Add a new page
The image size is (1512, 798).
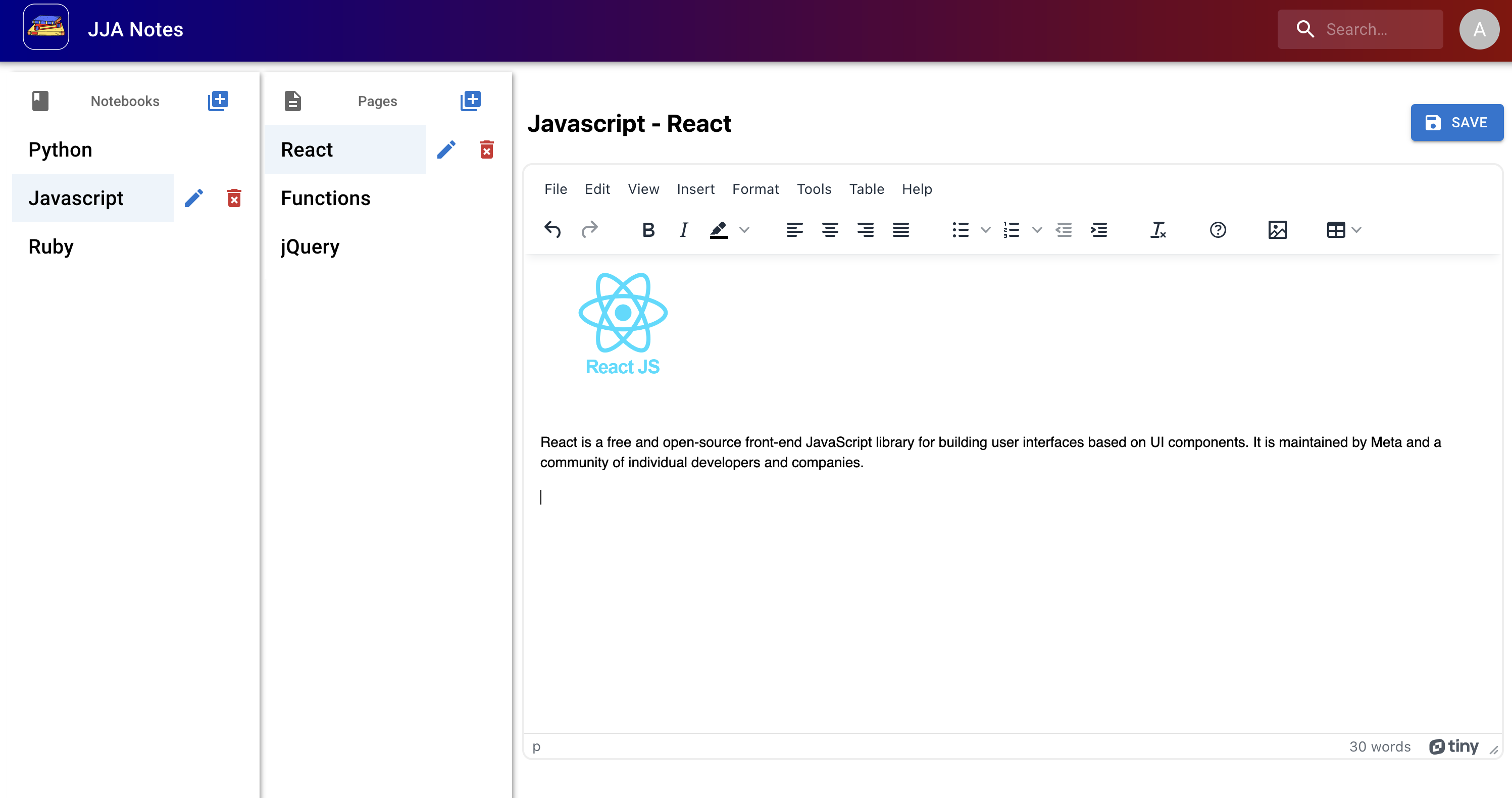[470, 101]
